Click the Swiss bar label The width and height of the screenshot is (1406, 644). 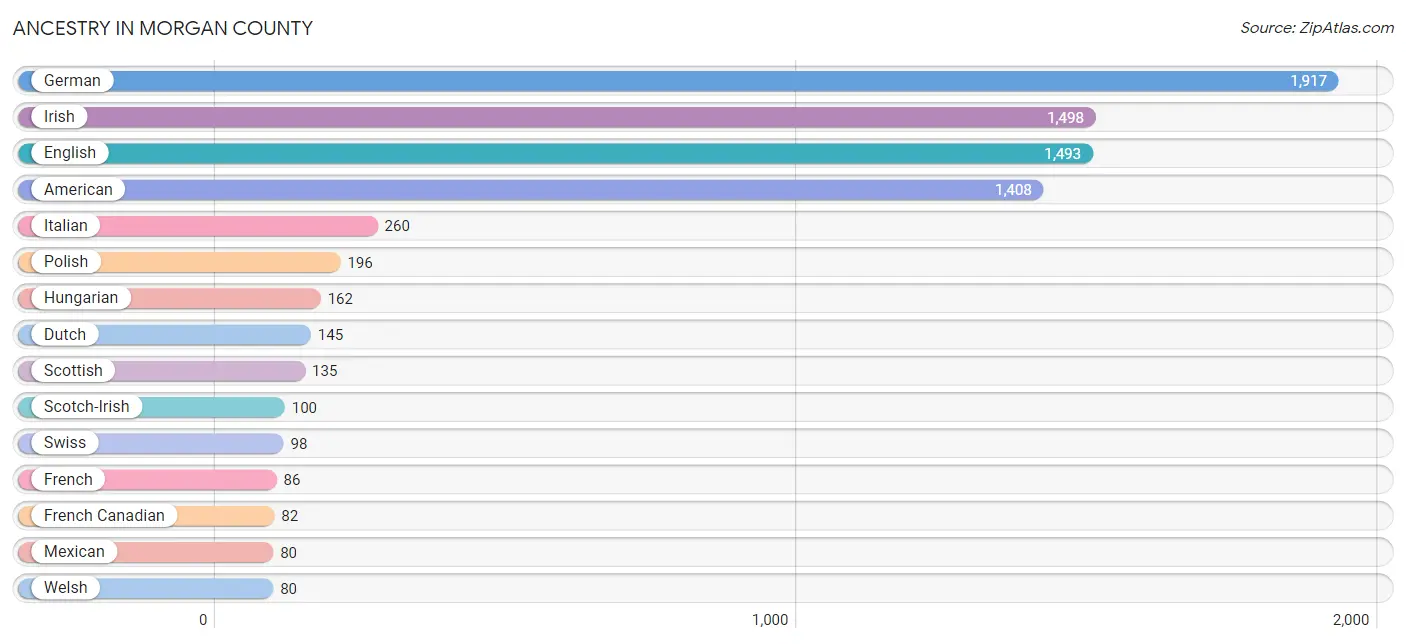point(65,443)
